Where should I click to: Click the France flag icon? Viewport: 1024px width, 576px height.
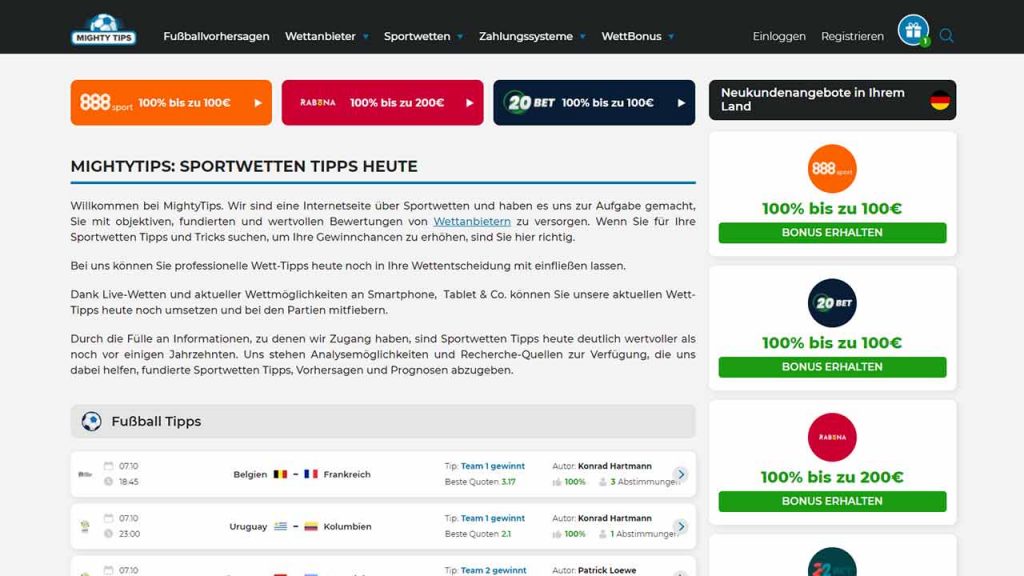(311, 474)
